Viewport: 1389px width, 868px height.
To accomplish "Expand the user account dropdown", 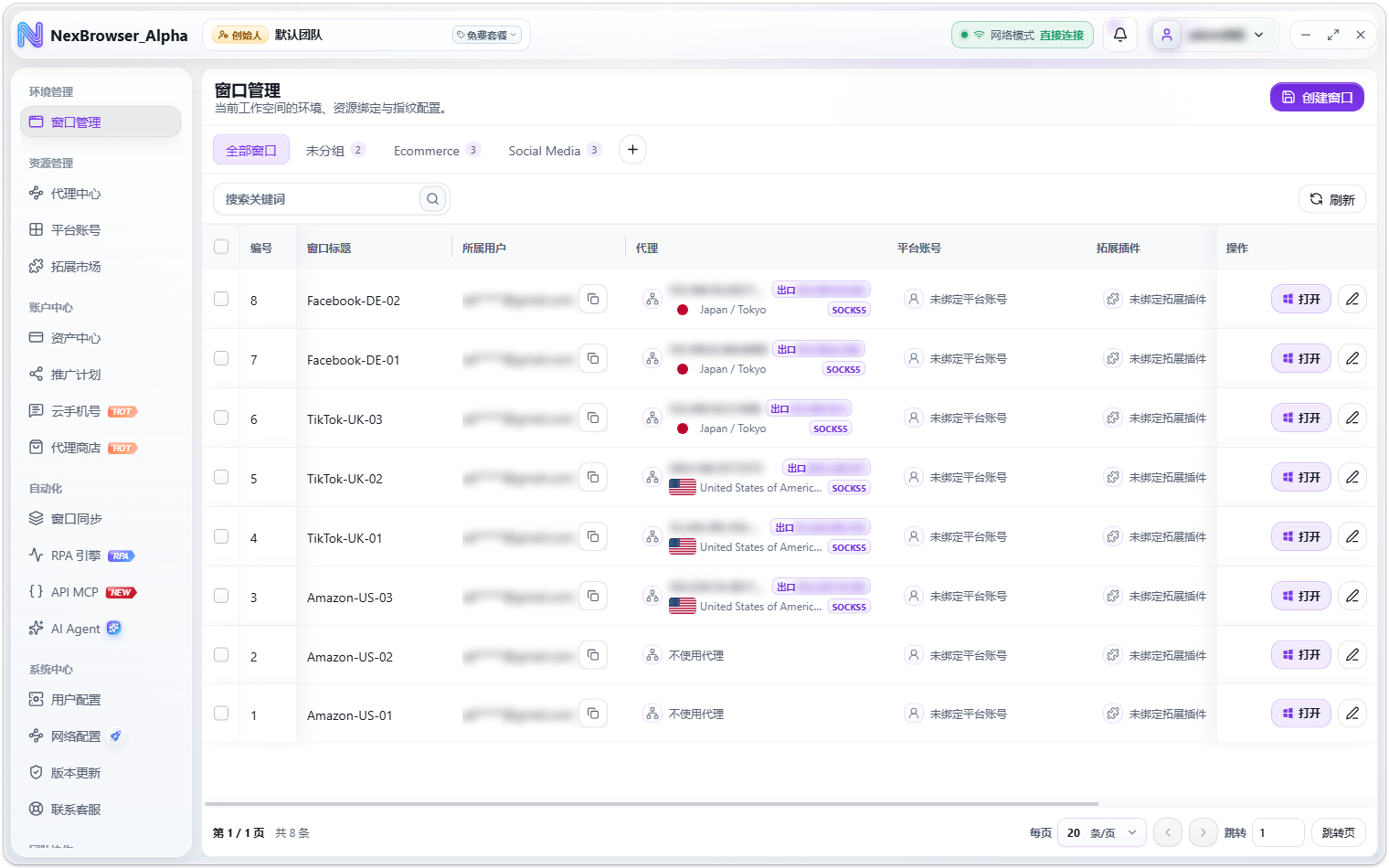I will click(x=1215, y=35).
